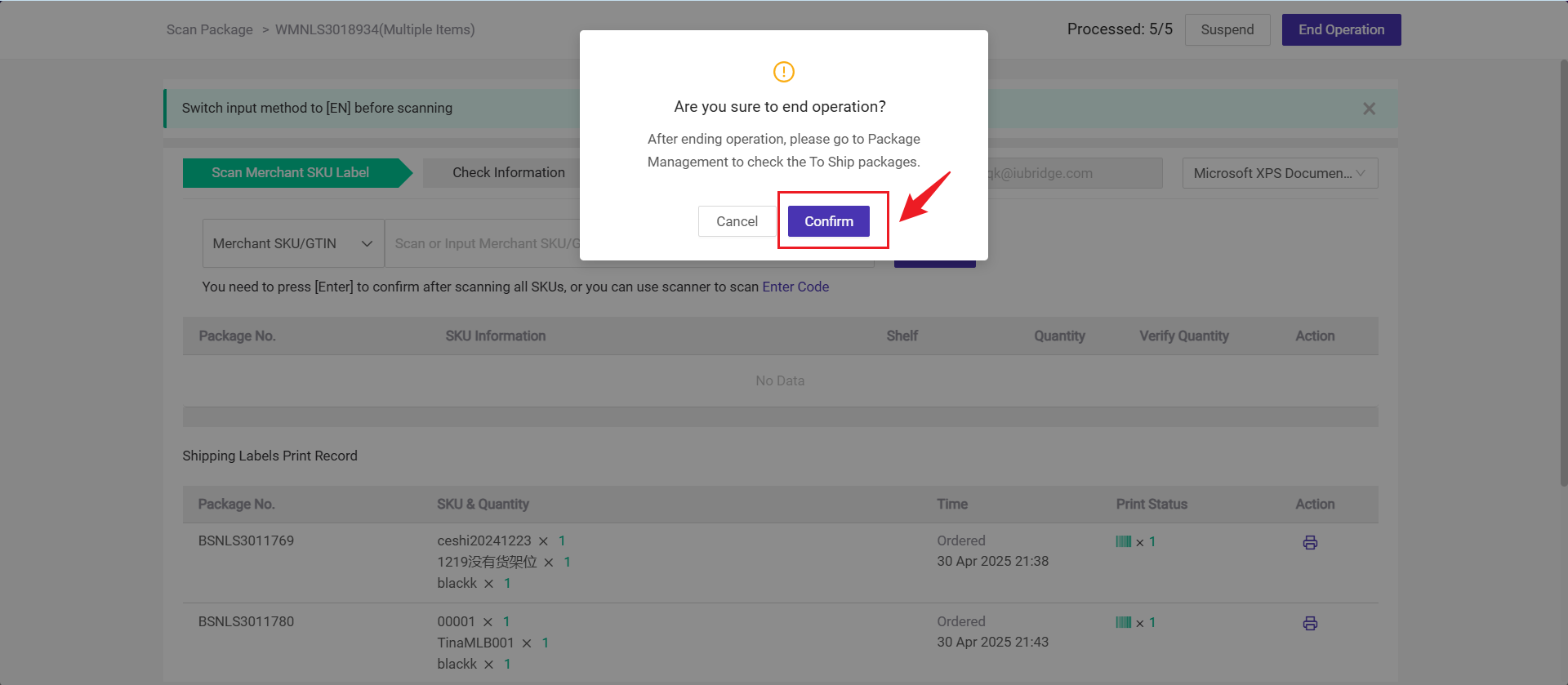The width and height of the screenshot is (1568, 685).
Task: Click the barcode icon for BSNLS3011780
Action: point(1124,622)
